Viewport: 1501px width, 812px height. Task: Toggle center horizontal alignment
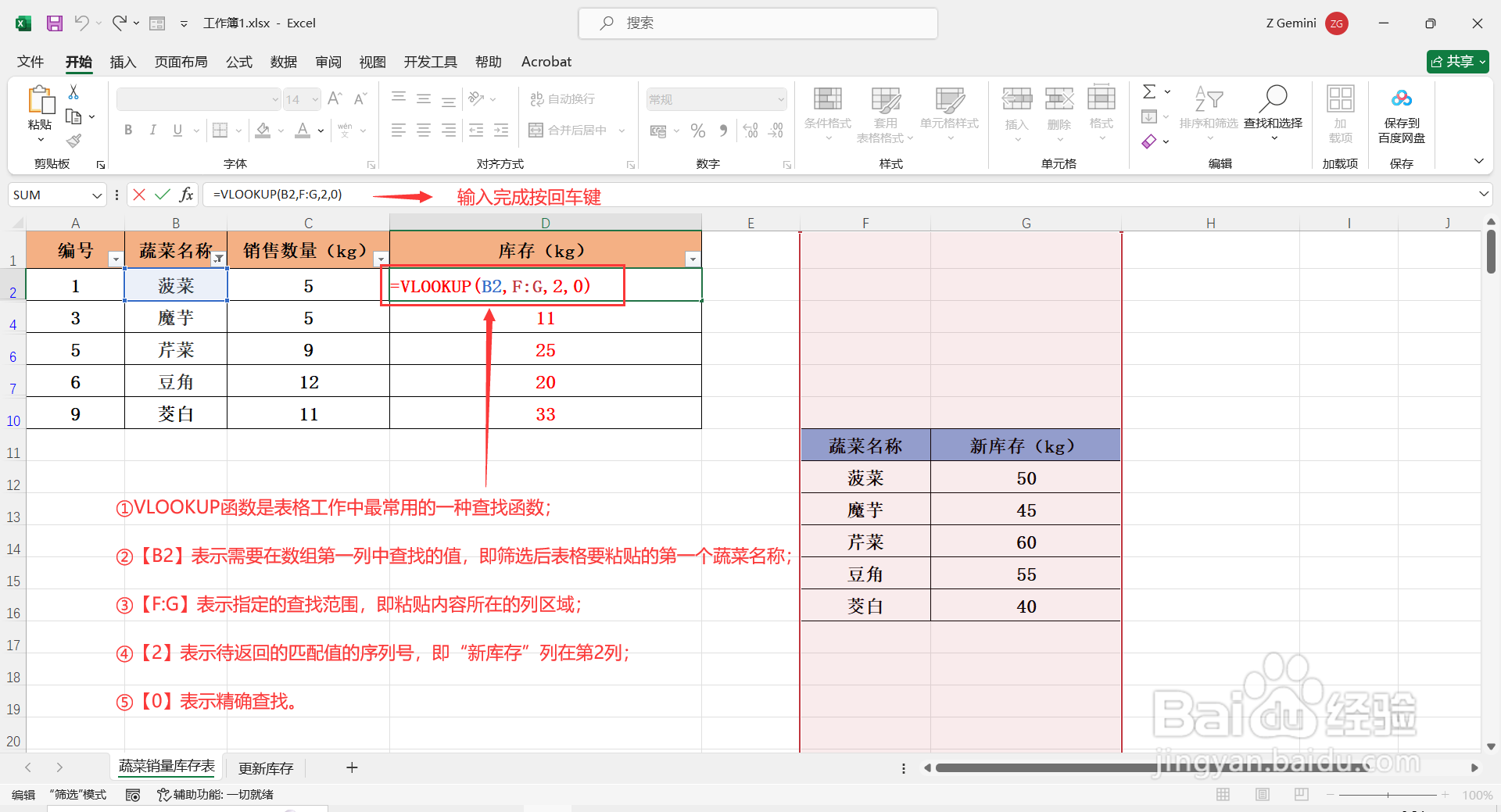424,131
